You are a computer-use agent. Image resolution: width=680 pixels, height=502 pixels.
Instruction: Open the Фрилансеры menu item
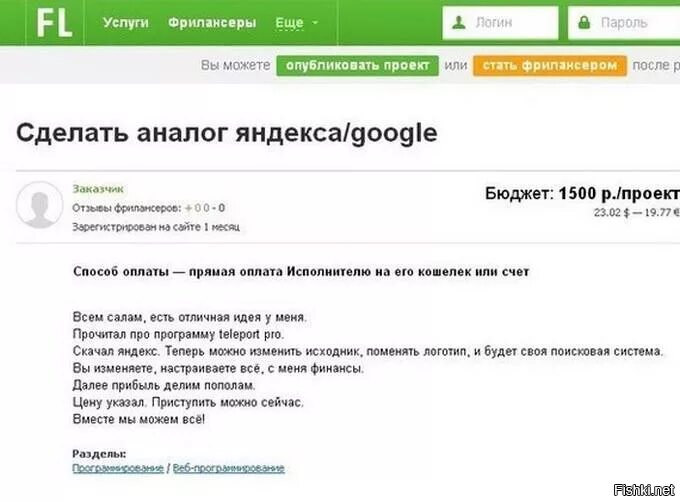tap(212, 22)
